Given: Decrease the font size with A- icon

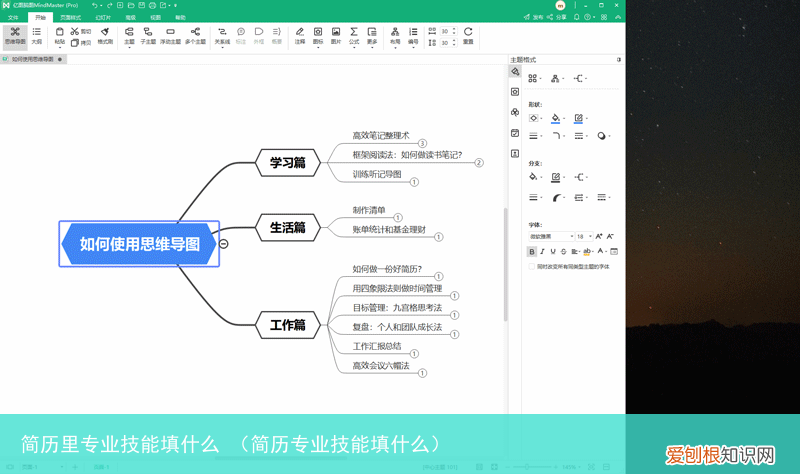Looking at the screenshot, I should 610,236.
